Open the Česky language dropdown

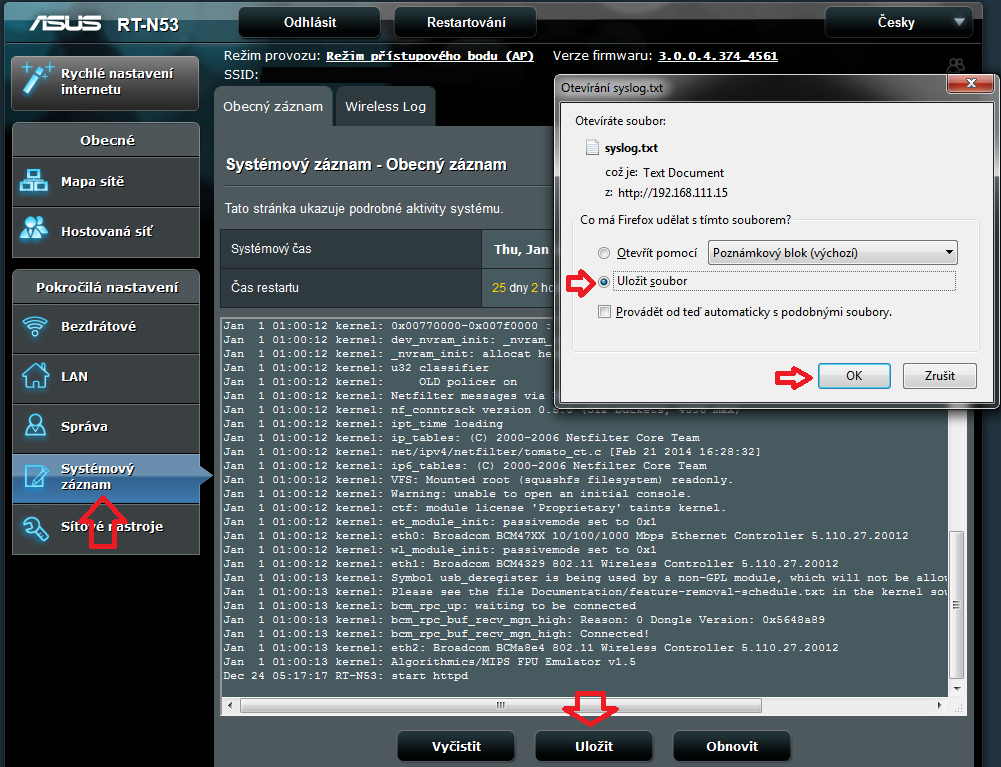tap(898, 22)
